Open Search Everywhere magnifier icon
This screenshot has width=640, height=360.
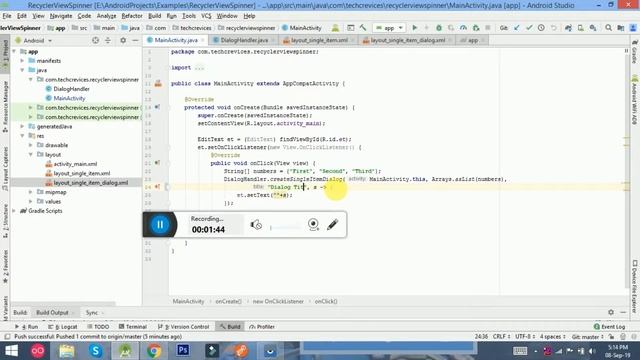tap(608, 28)
